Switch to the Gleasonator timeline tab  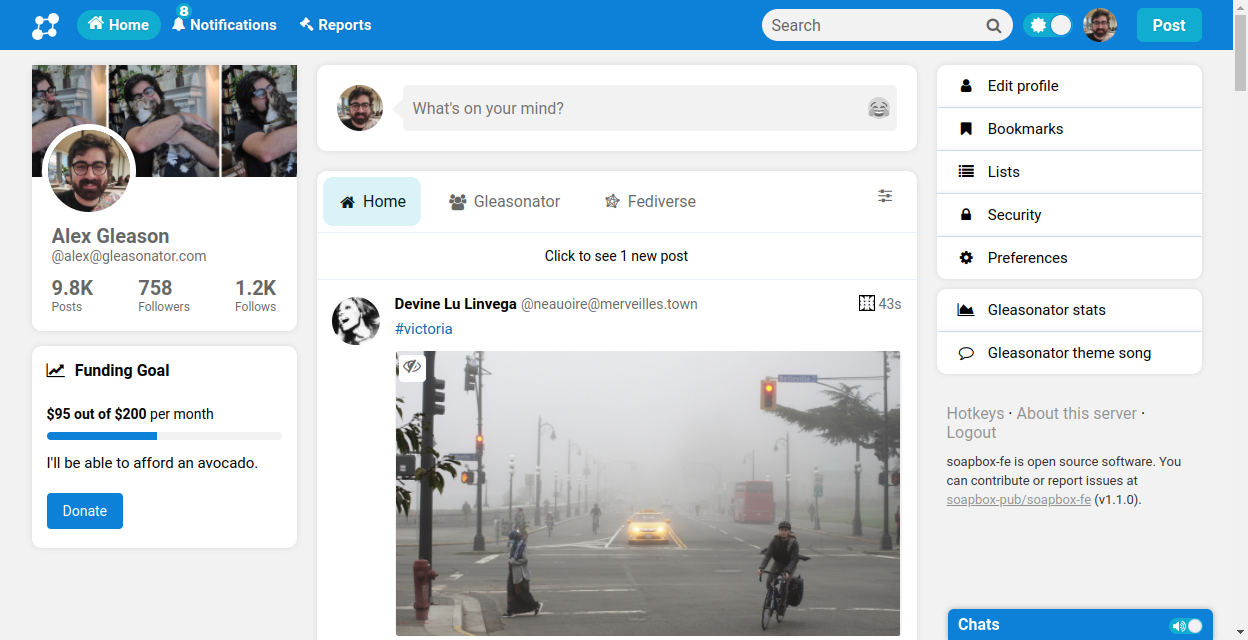click(x=504, y=202)
